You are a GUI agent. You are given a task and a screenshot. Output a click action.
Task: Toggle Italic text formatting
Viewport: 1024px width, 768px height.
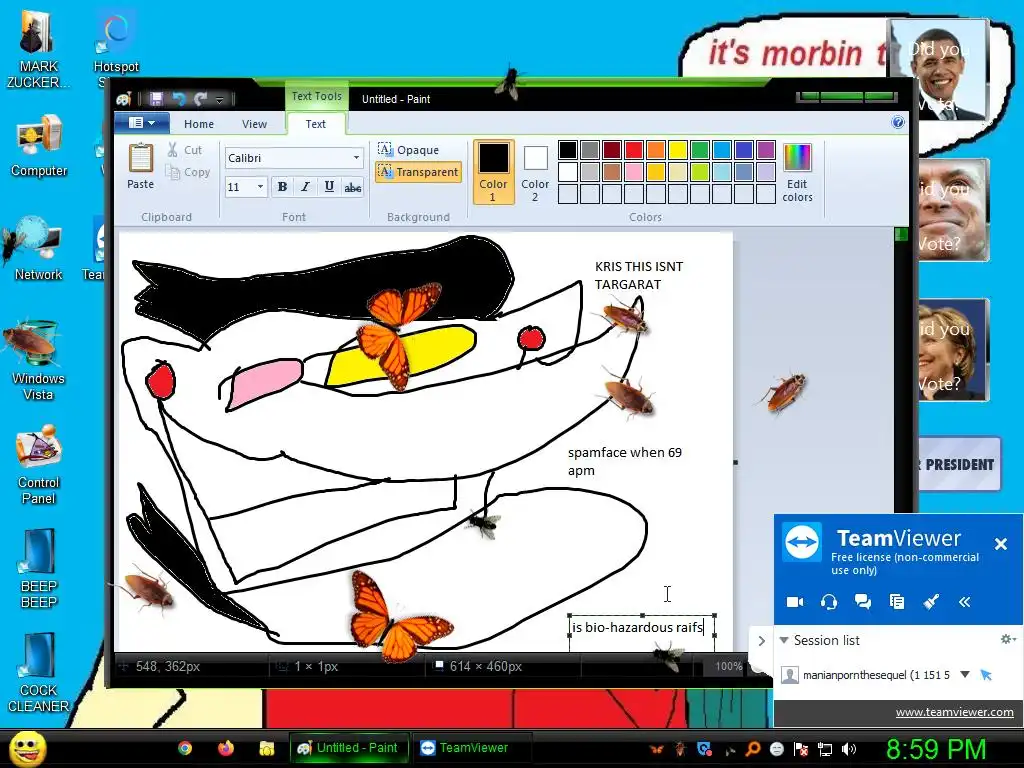[305, 187]
